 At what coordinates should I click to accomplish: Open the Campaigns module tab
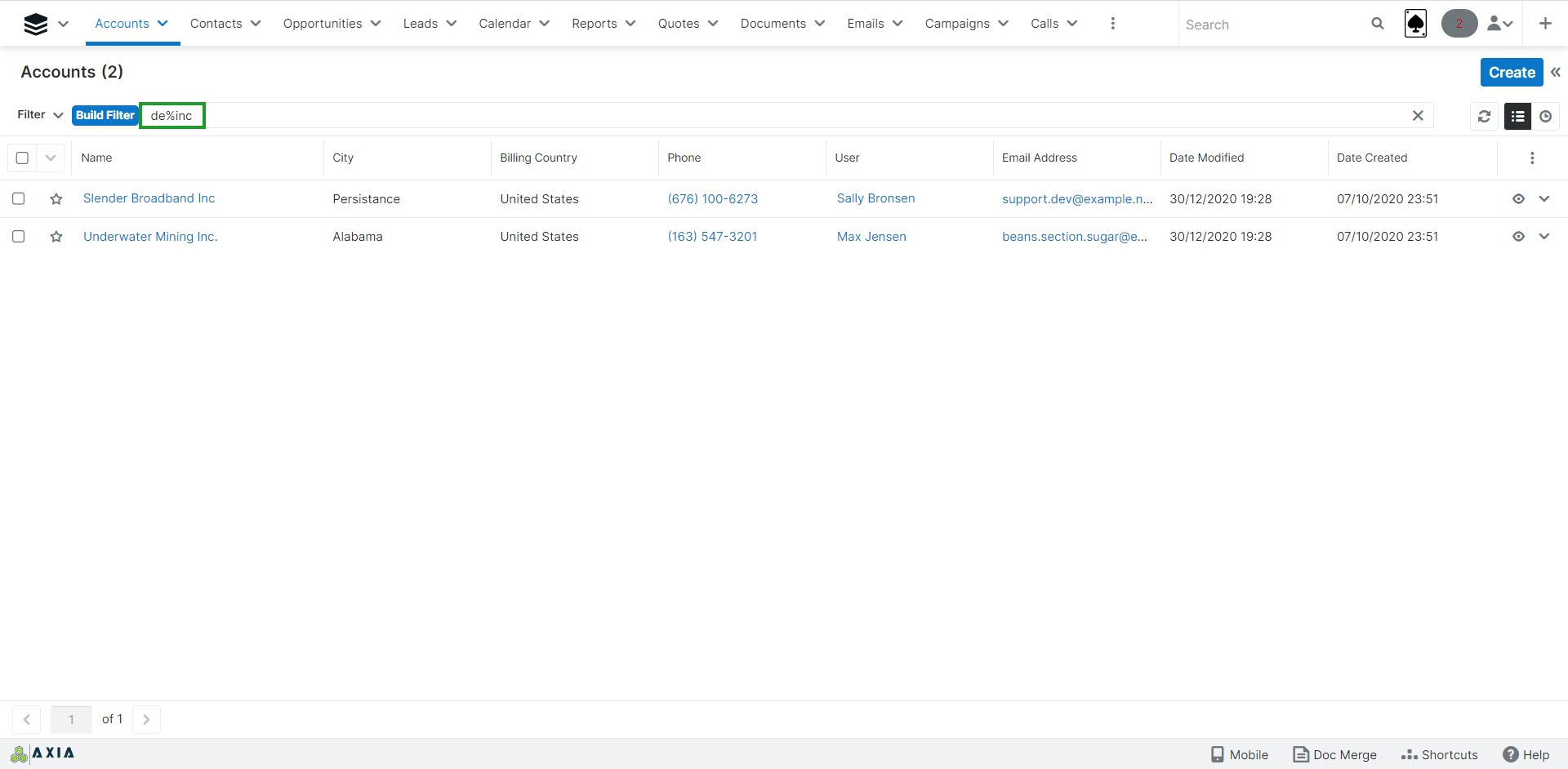[x=957, y=24]
